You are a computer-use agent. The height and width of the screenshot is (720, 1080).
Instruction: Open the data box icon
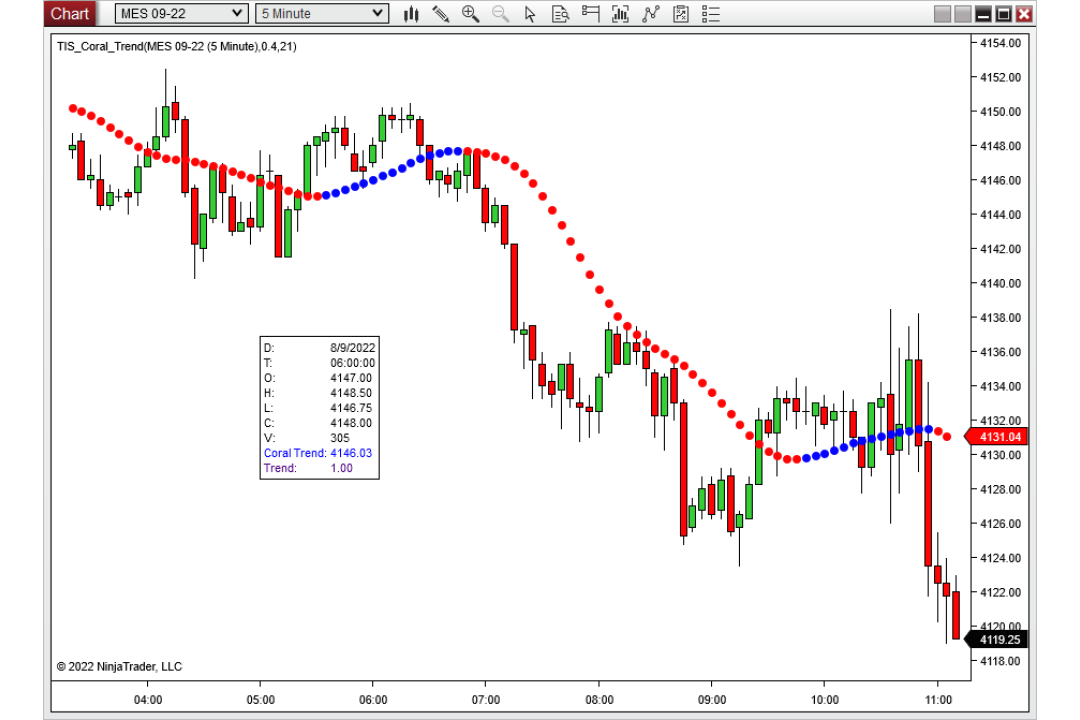[561, 14]
